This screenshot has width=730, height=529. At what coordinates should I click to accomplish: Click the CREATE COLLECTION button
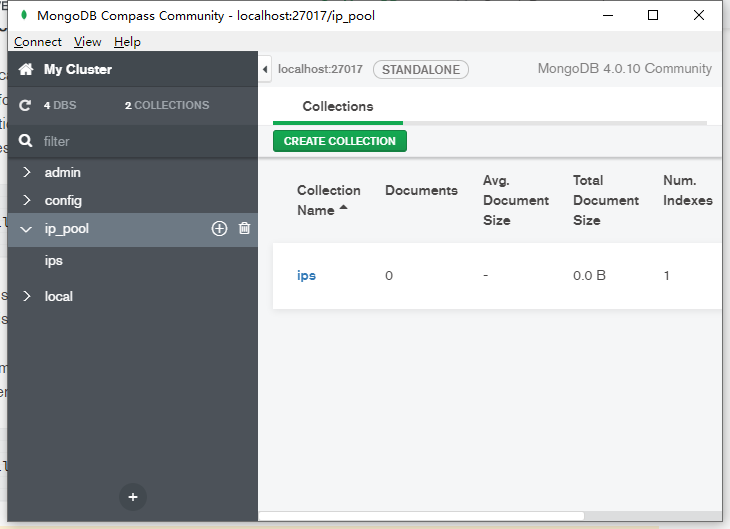tap(340, 141)
